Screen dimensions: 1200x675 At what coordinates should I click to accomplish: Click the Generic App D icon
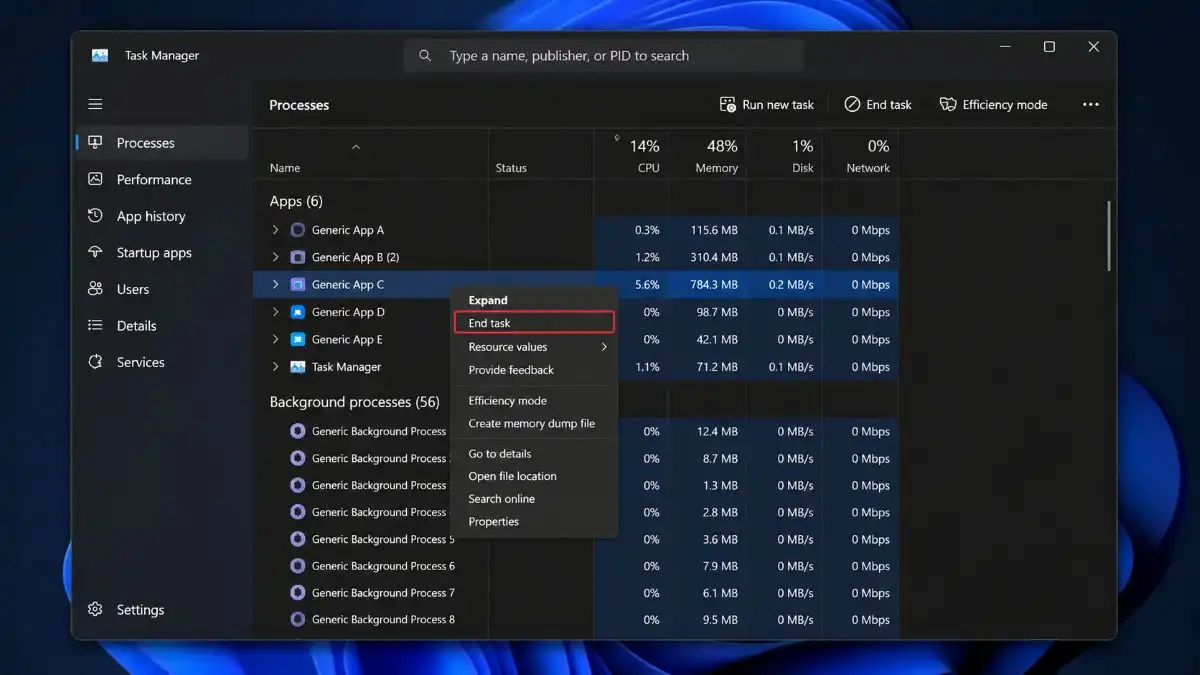click(x=297, y=312)
